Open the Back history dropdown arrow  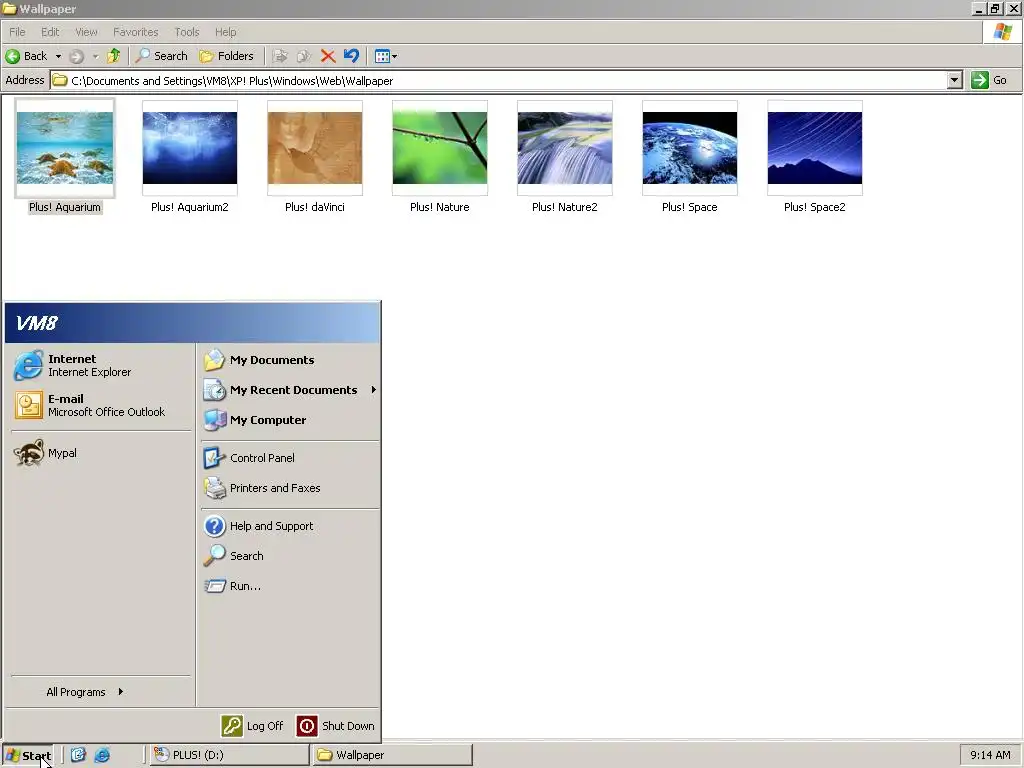[x=58, y=56]
